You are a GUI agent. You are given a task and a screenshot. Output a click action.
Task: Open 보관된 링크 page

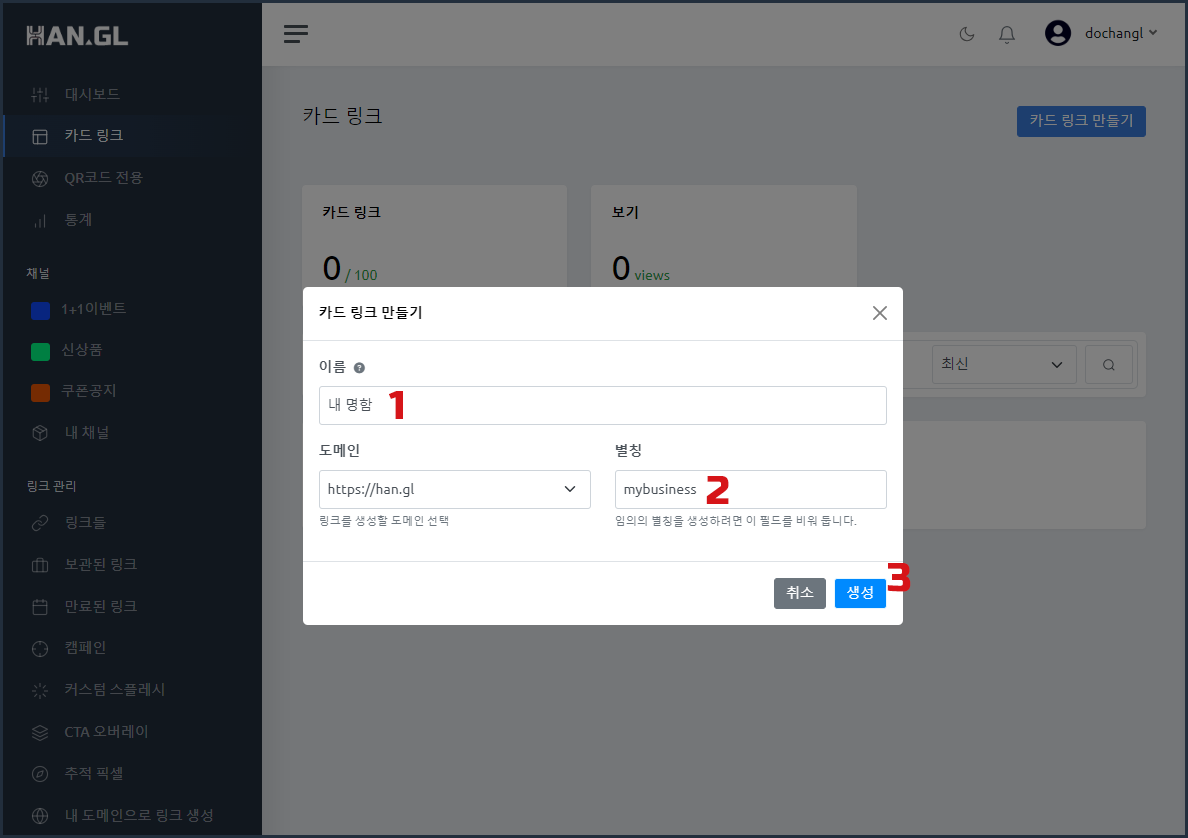click(100, 564)
